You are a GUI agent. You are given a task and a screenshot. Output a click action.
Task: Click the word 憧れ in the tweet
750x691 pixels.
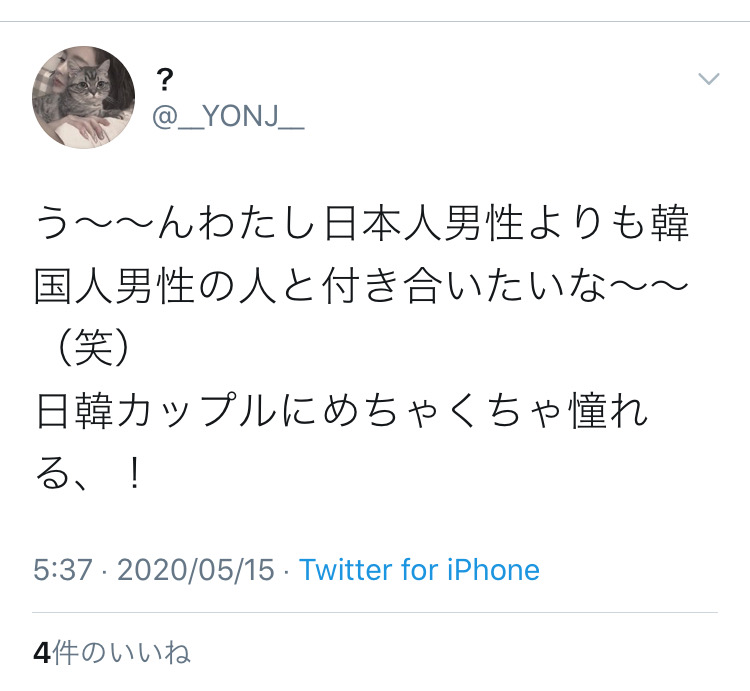[x=608, y=411]
